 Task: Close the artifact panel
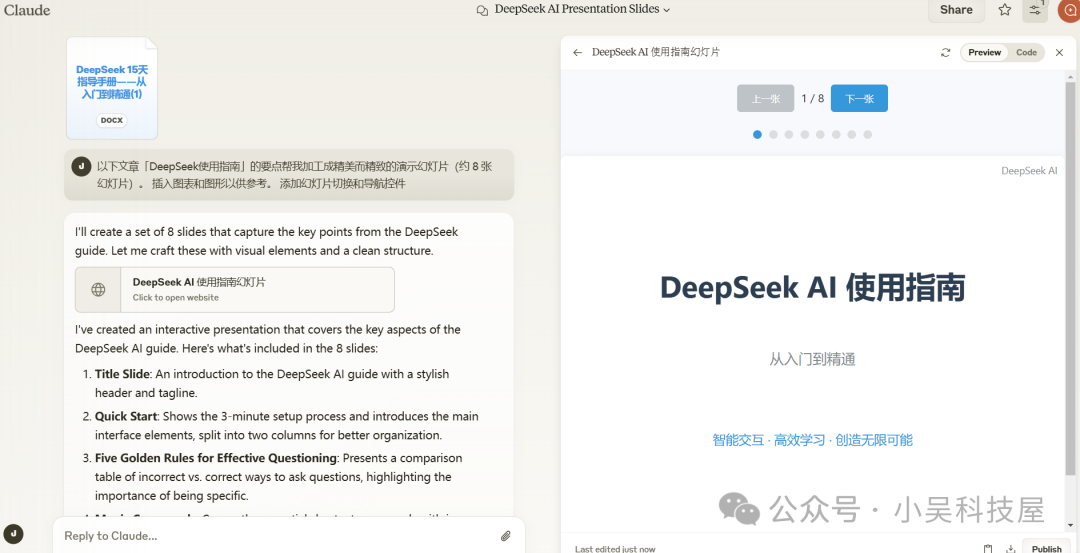(1059, 52)
